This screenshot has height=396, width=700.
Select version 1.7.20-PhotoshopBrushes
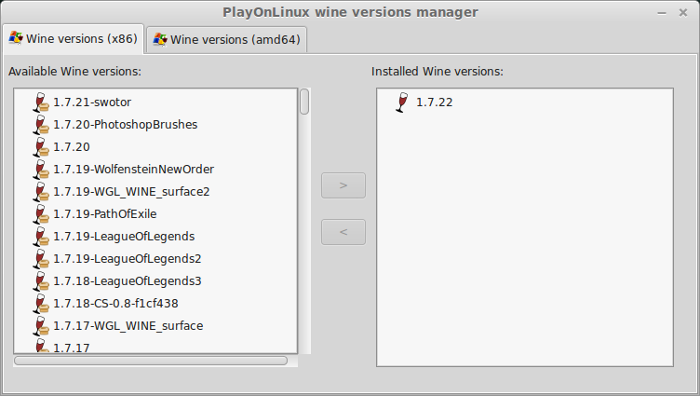pos(125,125)
